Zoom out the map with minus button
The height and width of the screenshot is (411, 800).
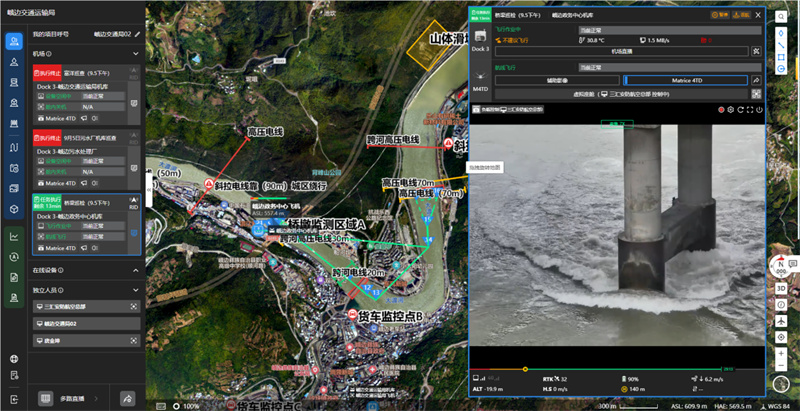(x=781, y=366)
